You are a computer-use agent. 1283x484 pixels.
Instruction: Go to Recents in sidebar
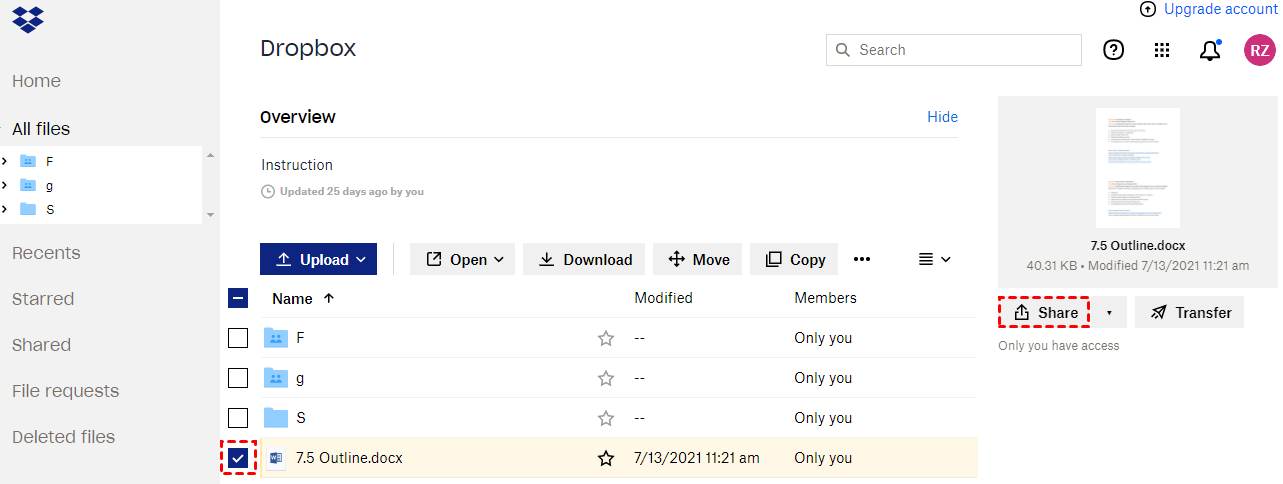pyautogui.click(x=46, y=253)
